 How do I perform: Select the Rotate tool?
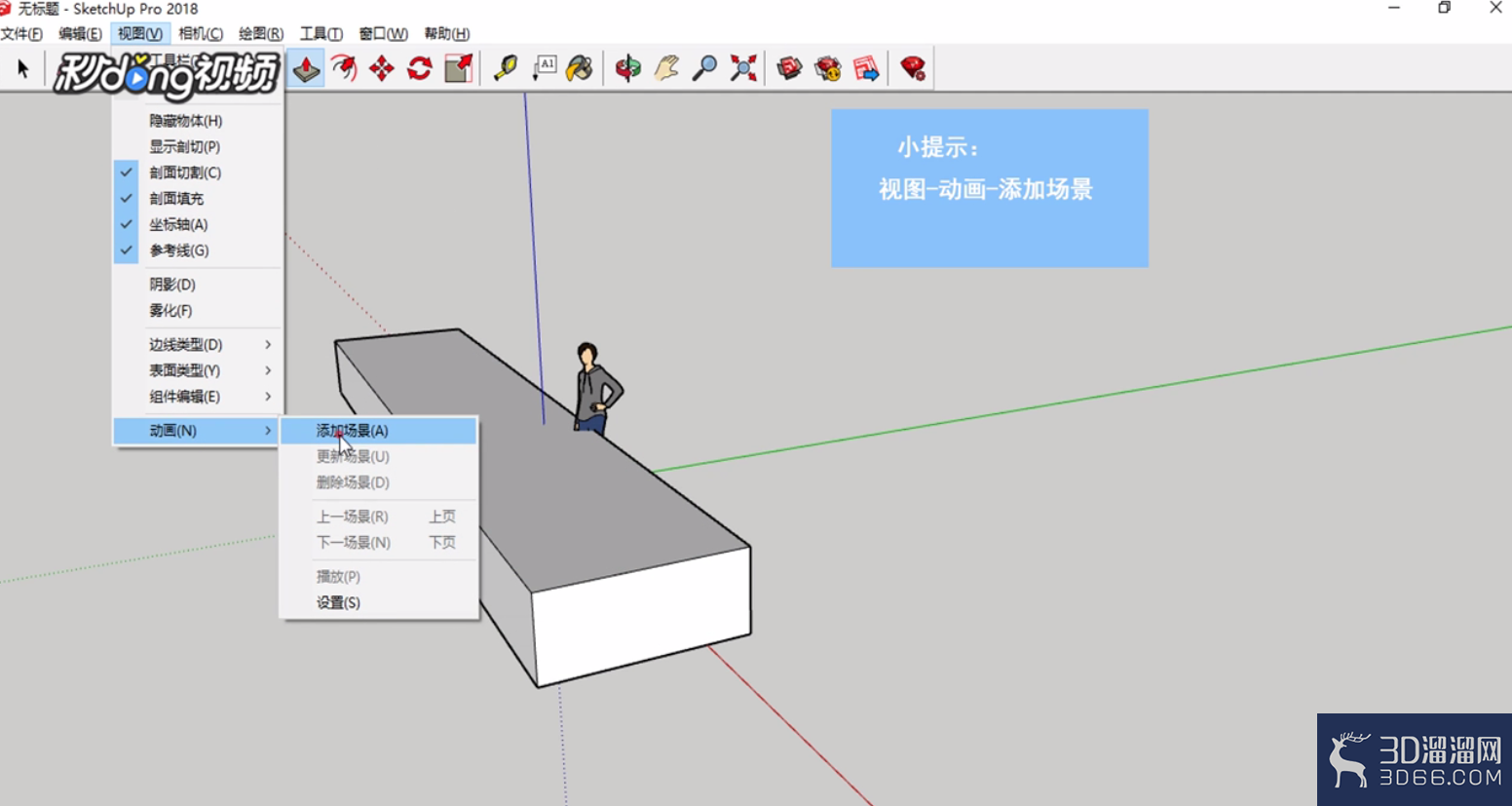tap(420, 68)
